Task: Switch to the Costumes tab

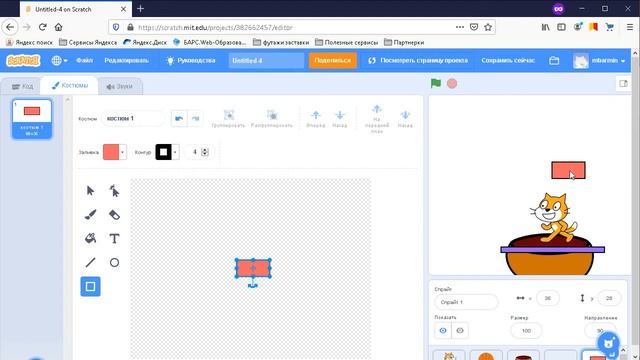Action: [x=69, y=85]
